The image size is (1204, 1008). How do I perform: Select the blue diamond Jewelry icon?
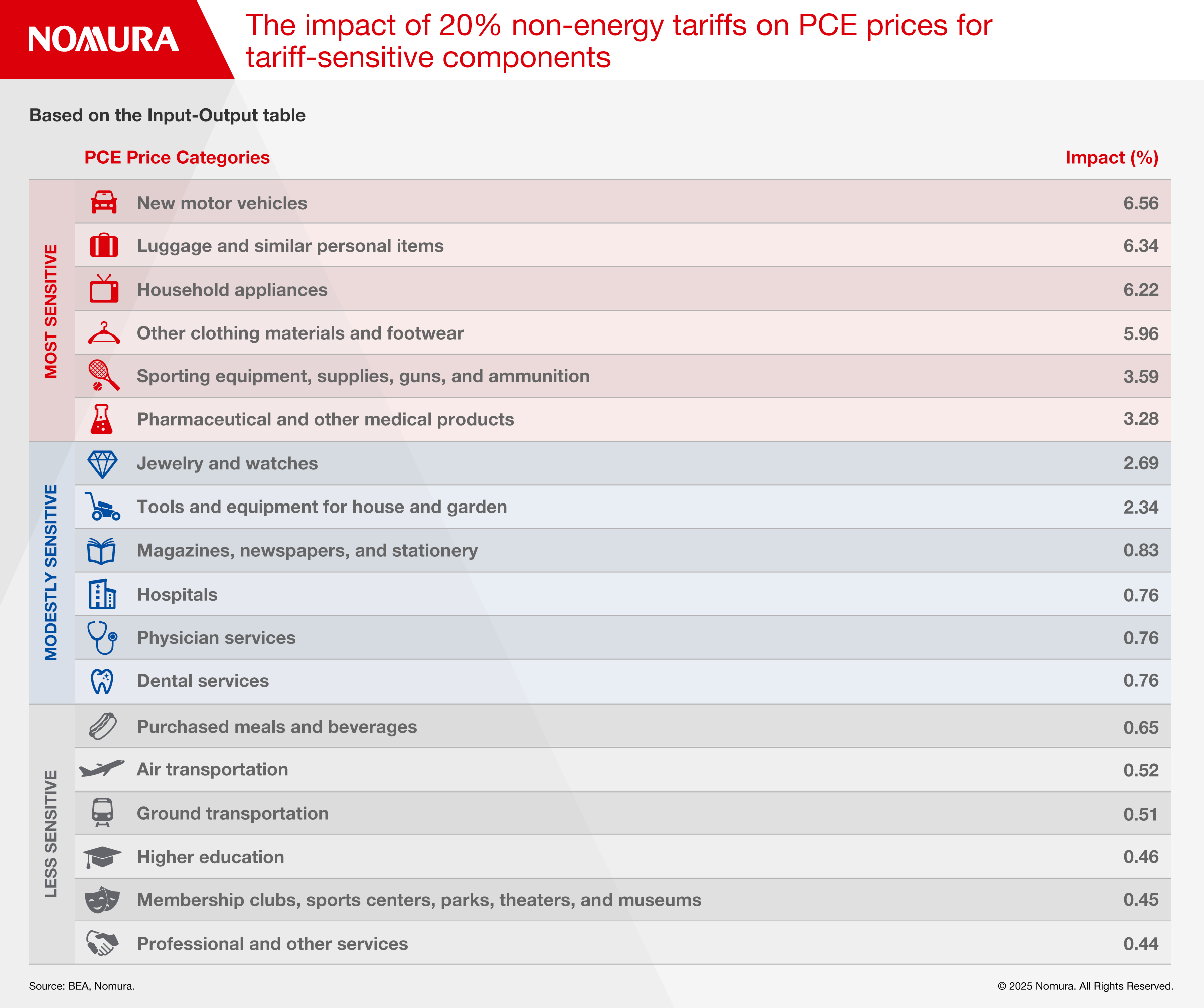pyautogui.click(x=103, y=464)
